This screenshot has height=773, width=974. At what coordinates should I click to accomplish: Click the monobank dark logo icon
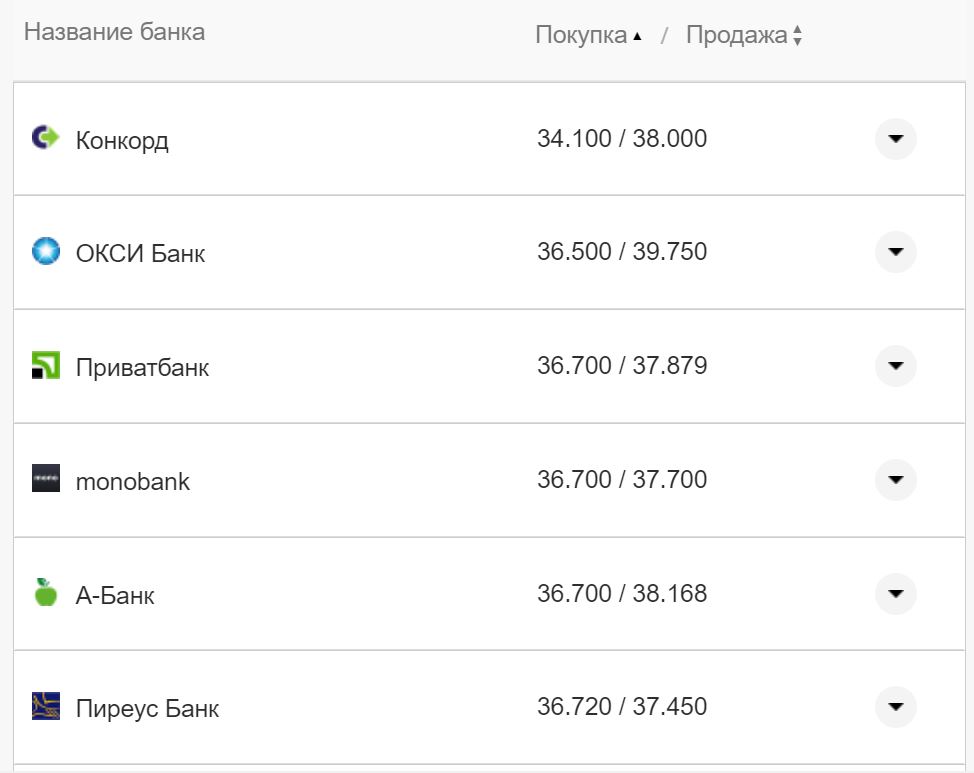[x=44, y=480]
